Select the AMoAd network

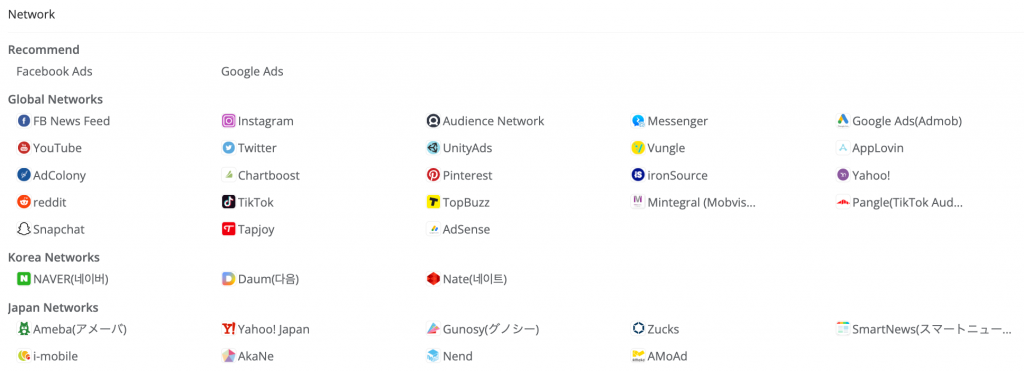click(x=659, y=356)
